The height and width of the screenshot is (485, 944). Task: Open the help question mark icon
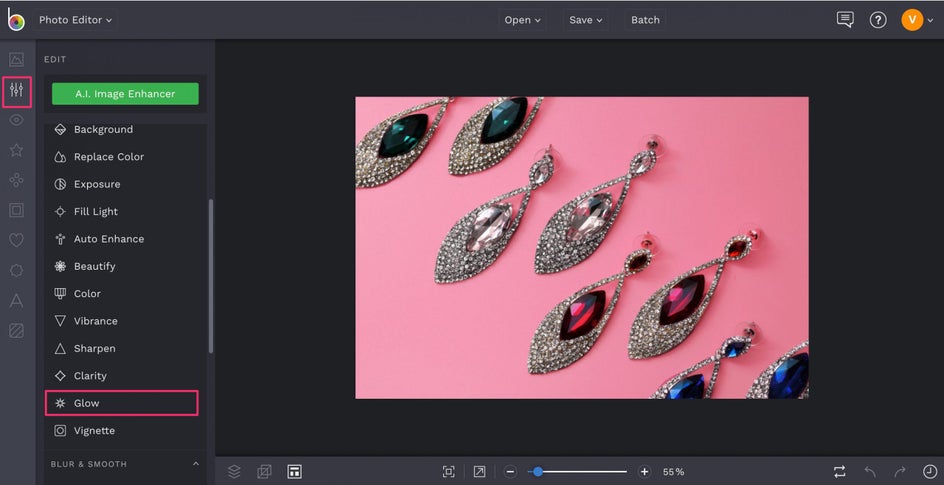tap(878, 20)
